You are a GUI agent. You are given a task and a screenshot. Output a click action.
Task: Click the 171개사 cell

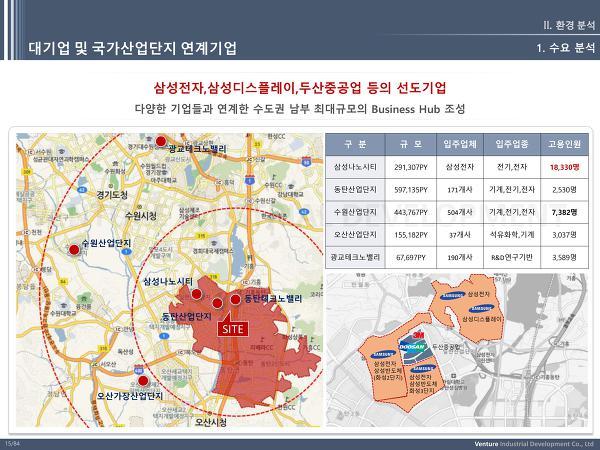coord(460,190)
